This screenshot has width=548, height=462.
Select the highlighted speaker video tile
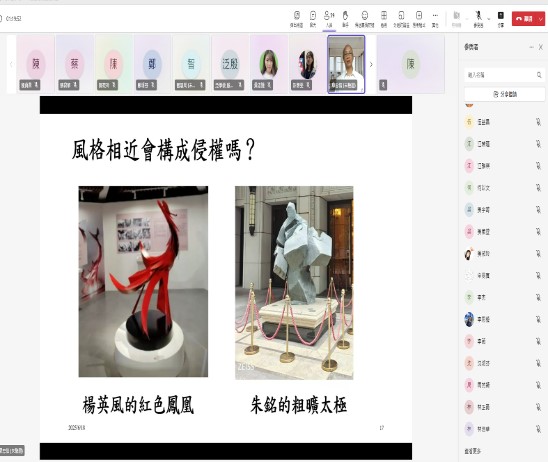tap(346, 64)
